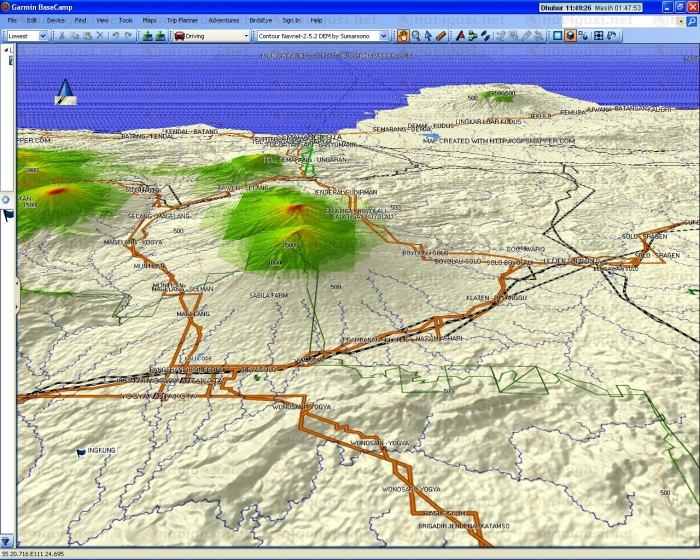Click the Undo arrow icon

[x=115, y=35]
